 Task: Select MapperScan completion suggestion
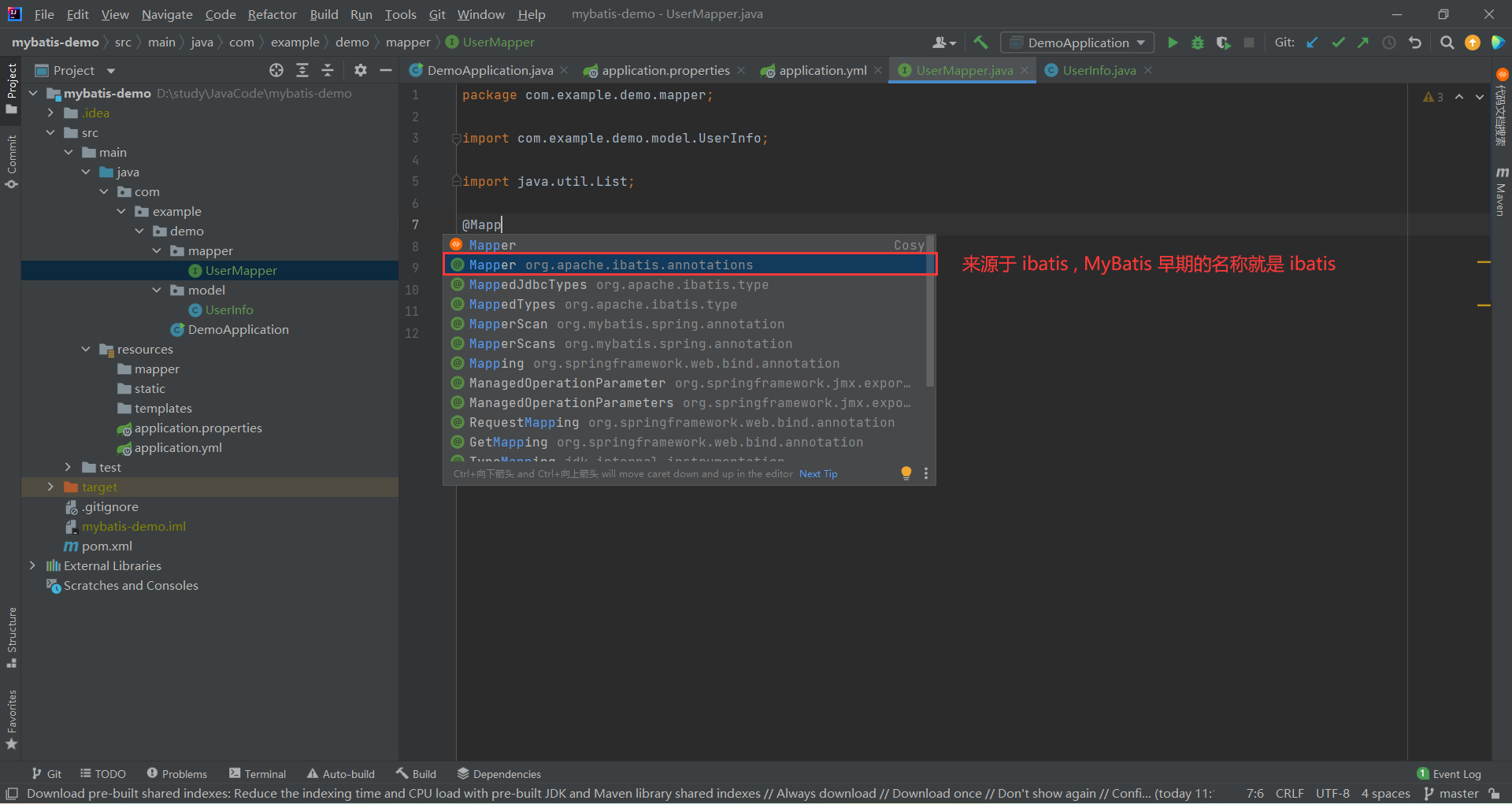685,324
